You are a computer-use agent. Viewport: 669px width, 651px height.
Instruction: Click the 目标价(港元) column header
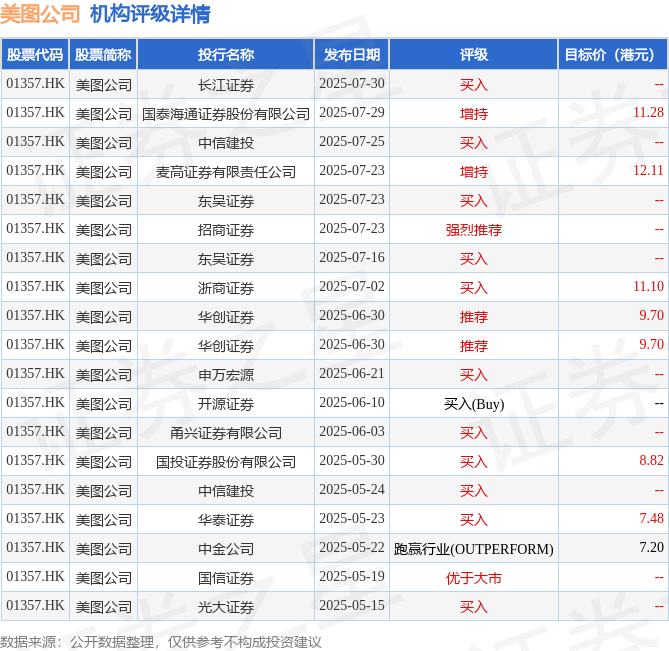click(613, 55)
